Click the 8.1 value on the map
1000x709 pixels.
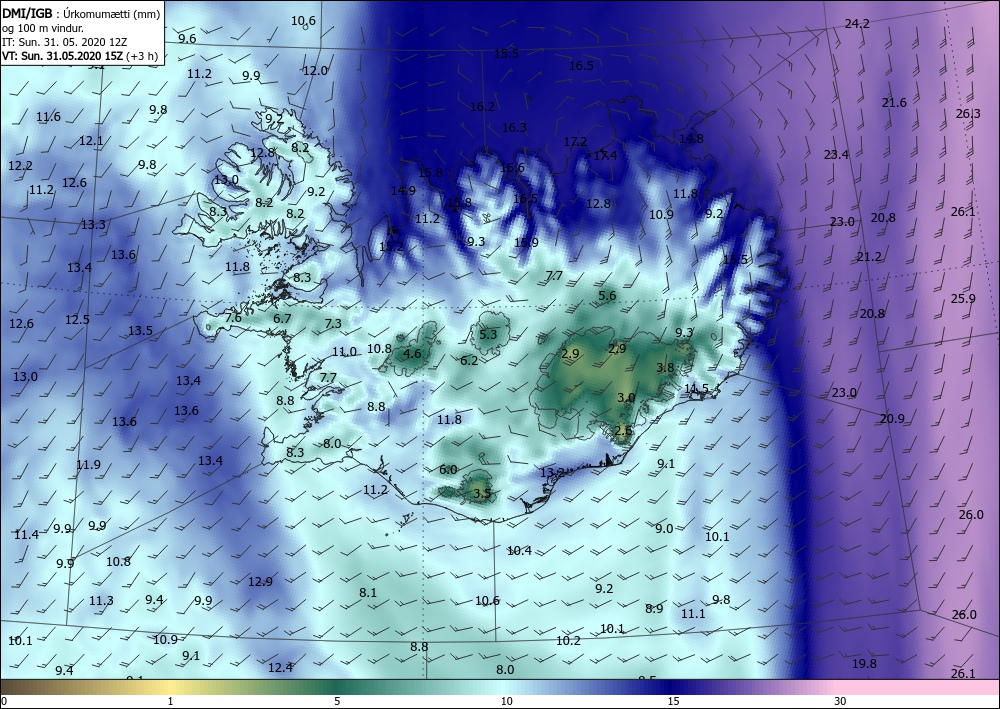[x=367, y=592]
